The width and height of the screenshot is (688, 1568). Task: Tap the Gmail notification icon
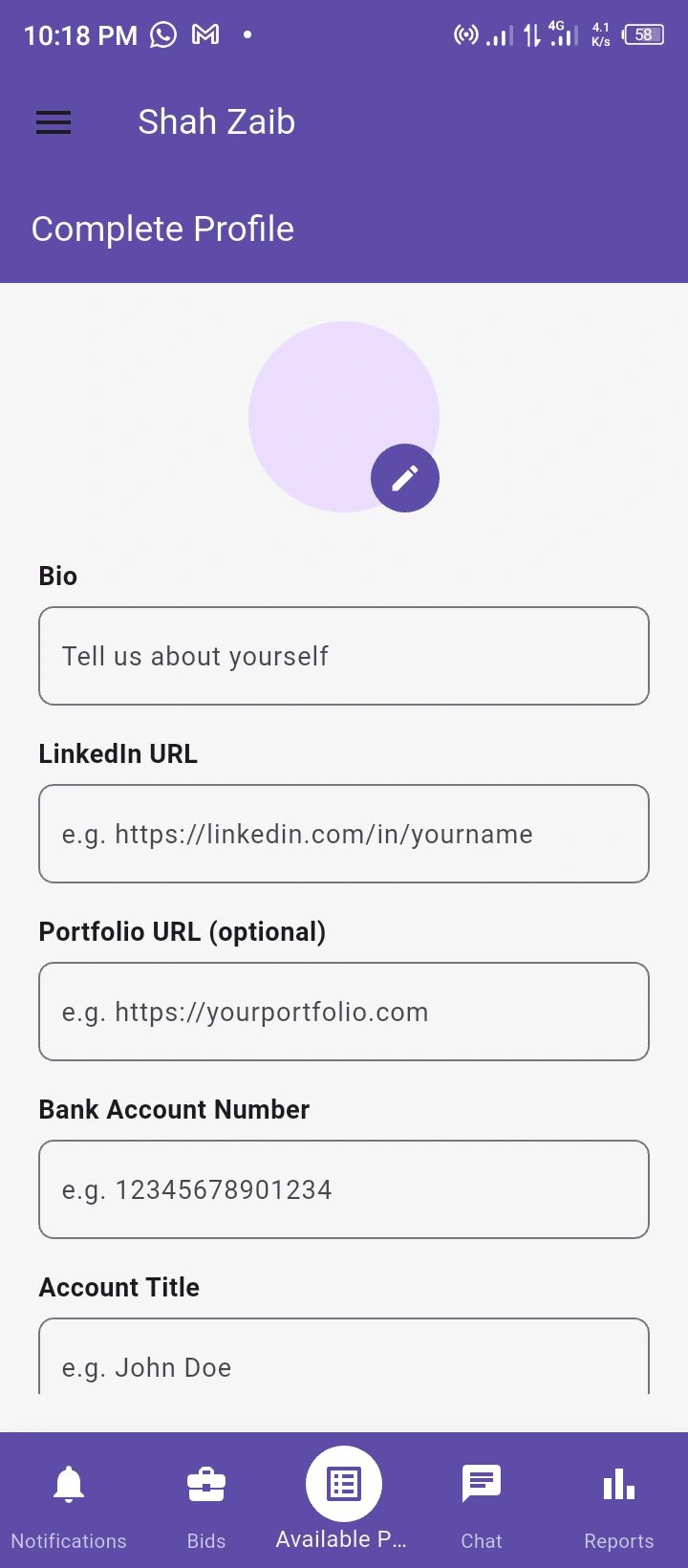(x=205, y=35)
